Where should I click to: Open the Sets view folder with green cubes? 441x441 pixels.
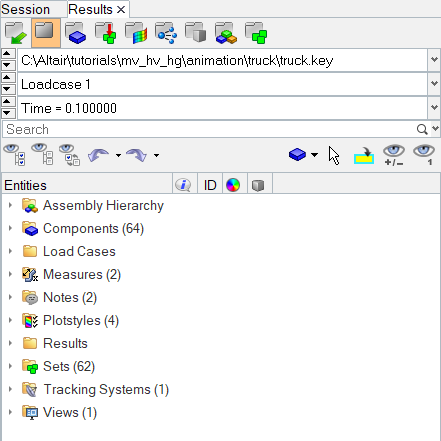(x=256, y=33)
